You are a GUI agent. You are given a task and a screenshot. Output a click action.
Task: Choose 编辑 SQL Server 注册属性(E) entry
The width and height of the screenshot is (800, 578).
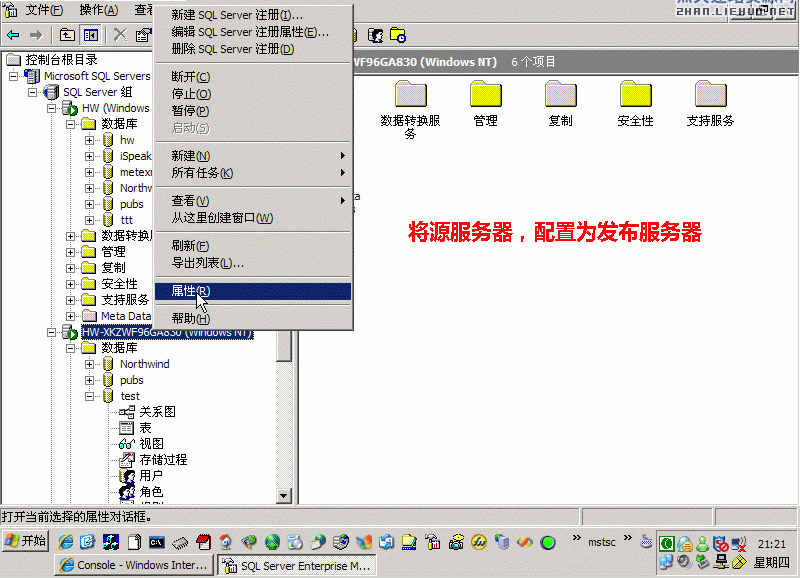point(253,32)
